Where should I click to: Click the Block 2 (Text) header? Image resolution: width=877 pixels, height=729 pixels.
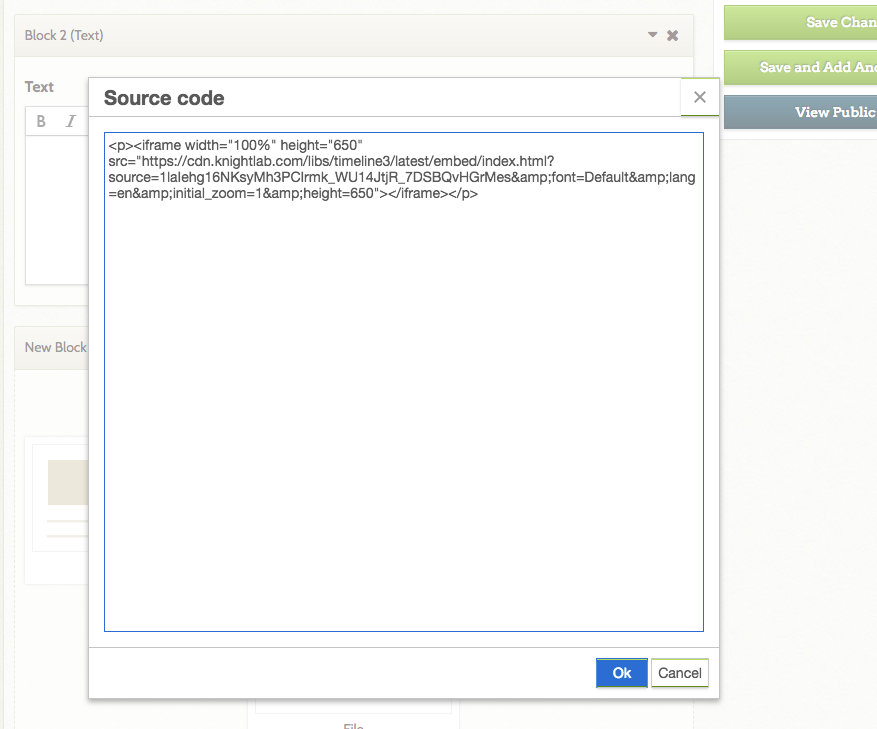tap(64, 36)
